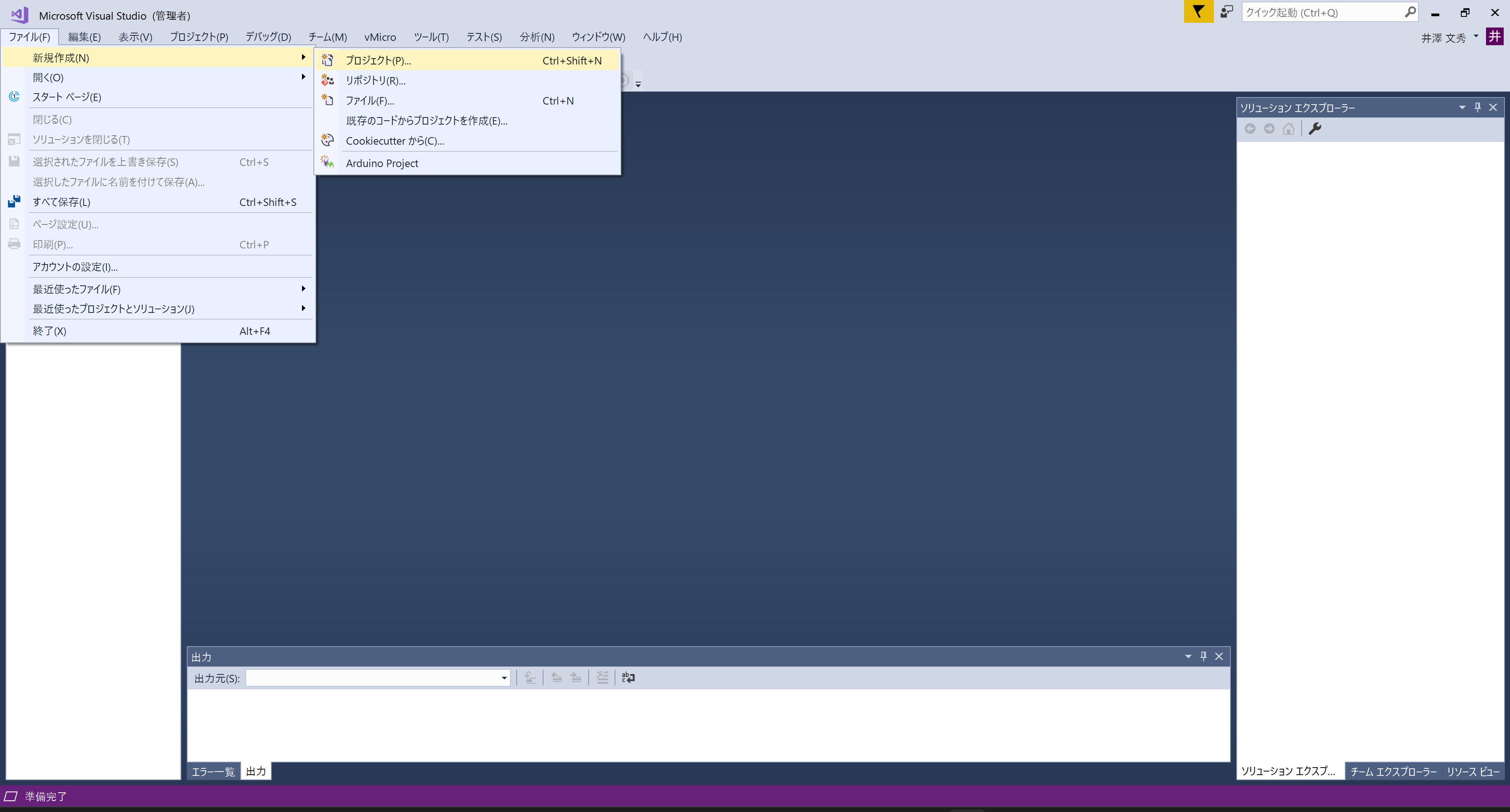This screenshot has width=1510, height=812.
Task: Open Solution Explorer properties wrench
Action: coord(1315,128)
